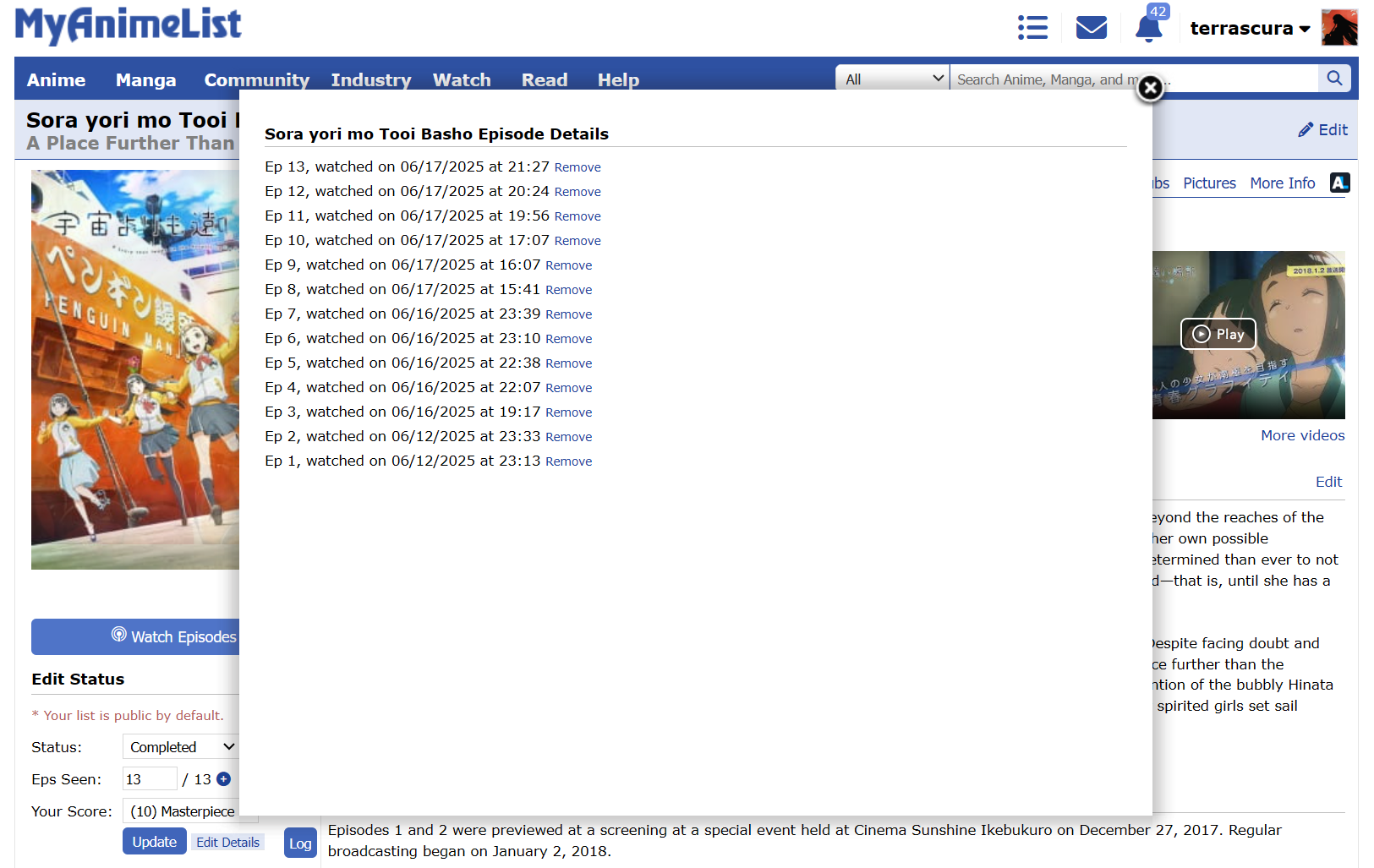Open the Anime menu

56,79
